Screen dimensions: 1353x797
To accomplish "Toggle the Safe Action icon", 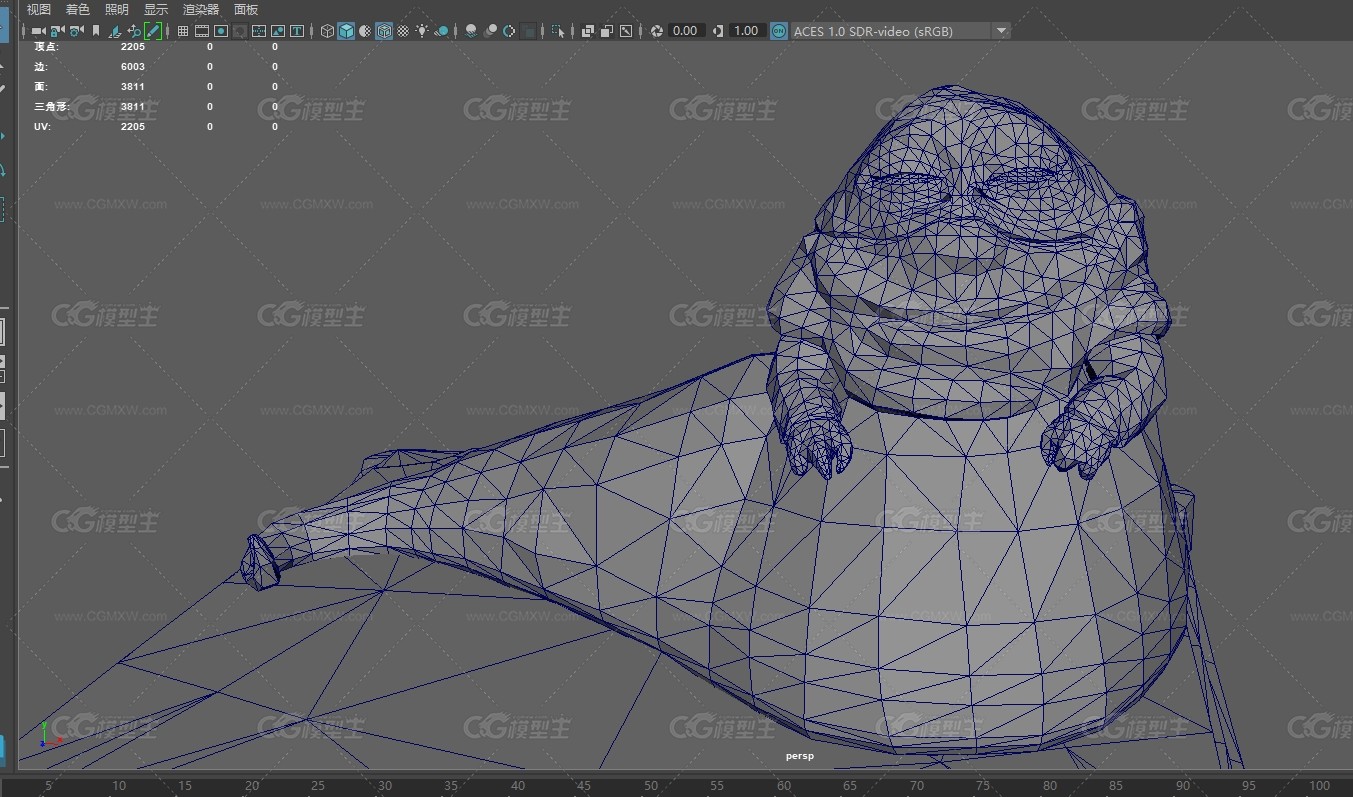I will click(x=278, y=31).
